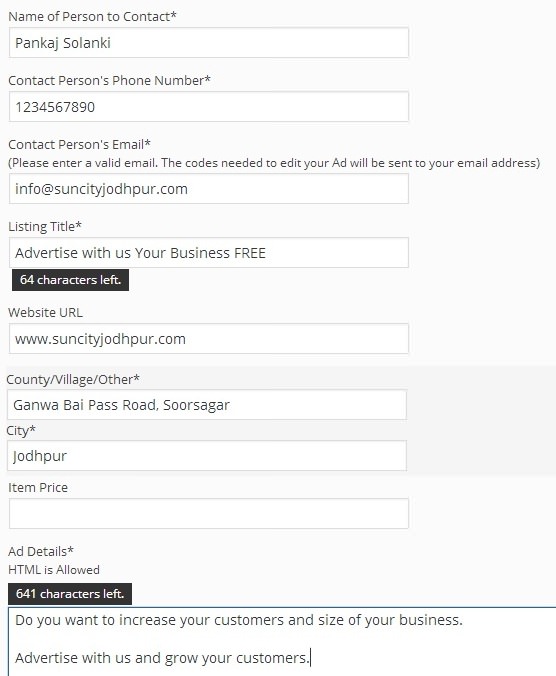Click the Name of Person to Contact label
The width and height of the screenshot is (556, 676).
pyautogui.click(x=92, y=16)
